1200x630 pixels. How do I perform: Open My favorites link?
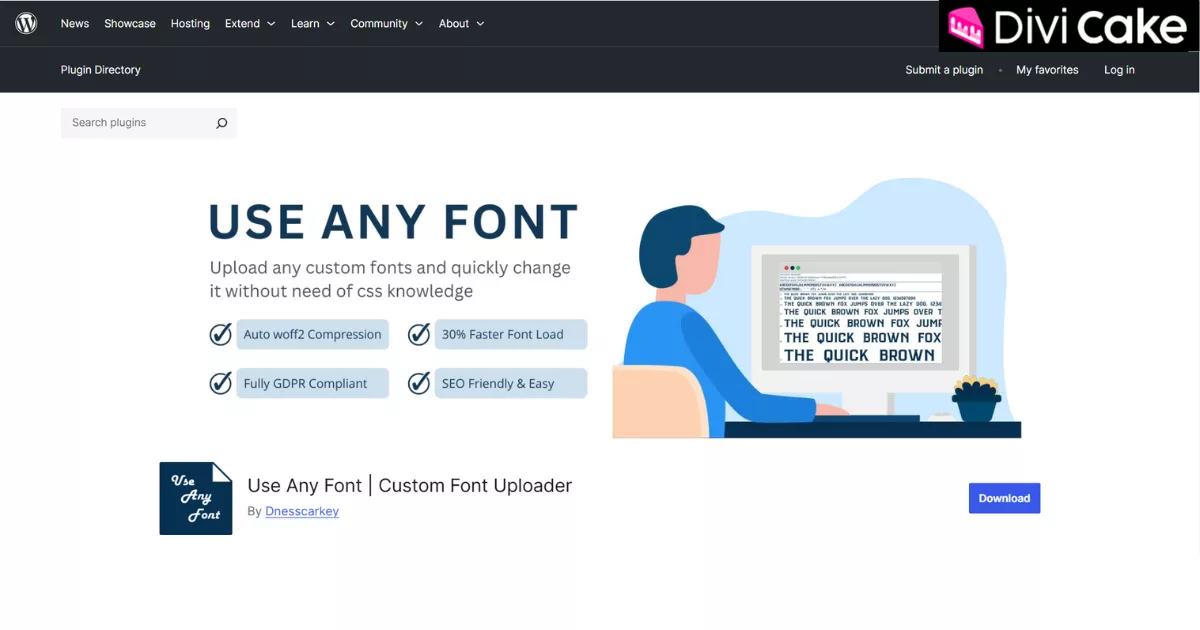(1047, 70)
